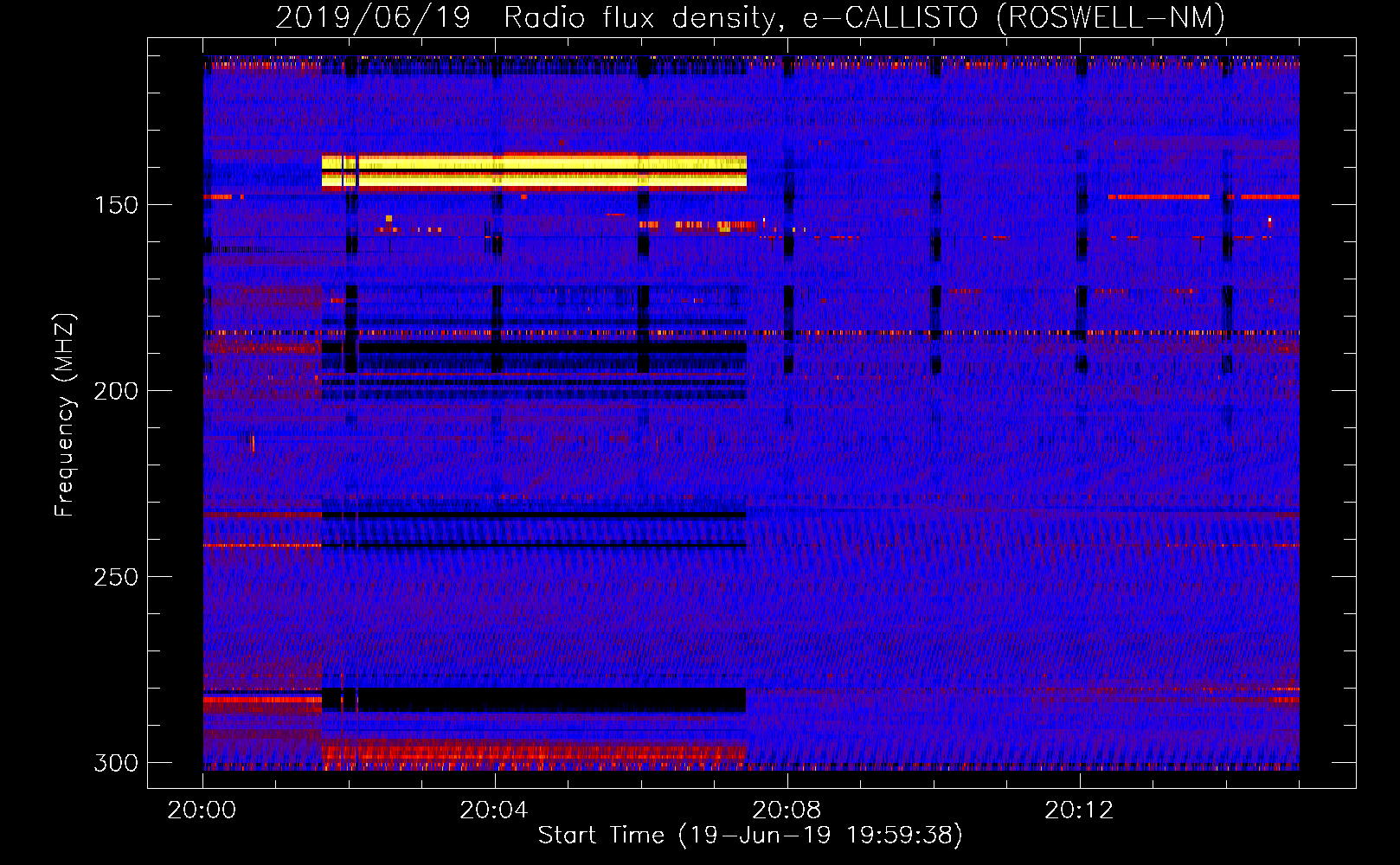Click the plot title mentioning e-CALLISTO

(x=749, y=17)
